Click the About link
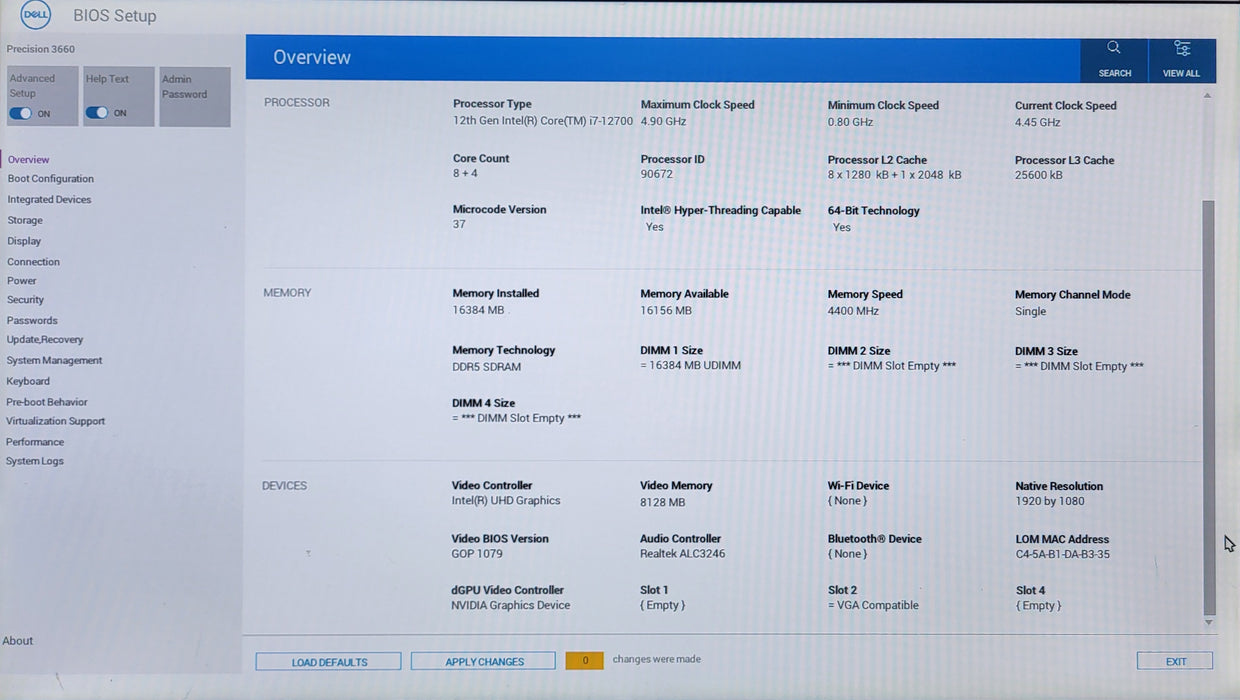1240x700 pixels. click(x=17, y=641)
